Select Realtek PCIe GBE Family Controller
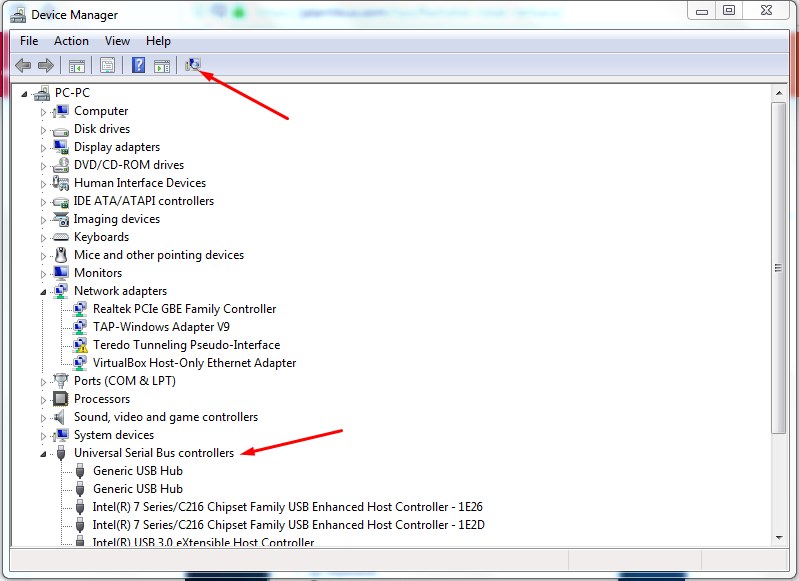This screenshot has height=581, width=799. click(184, 309)
